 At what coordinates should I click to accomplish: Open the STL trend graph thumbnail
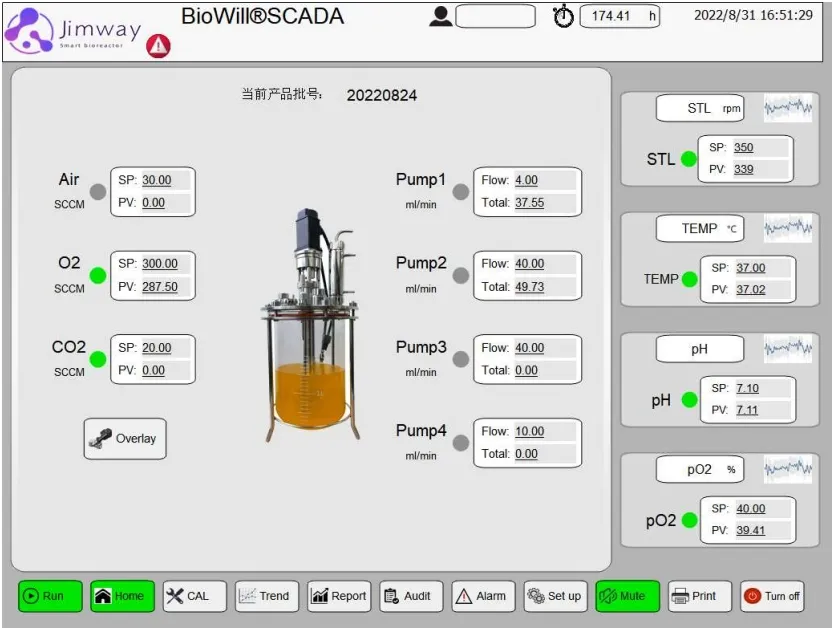tap(788, 107)
